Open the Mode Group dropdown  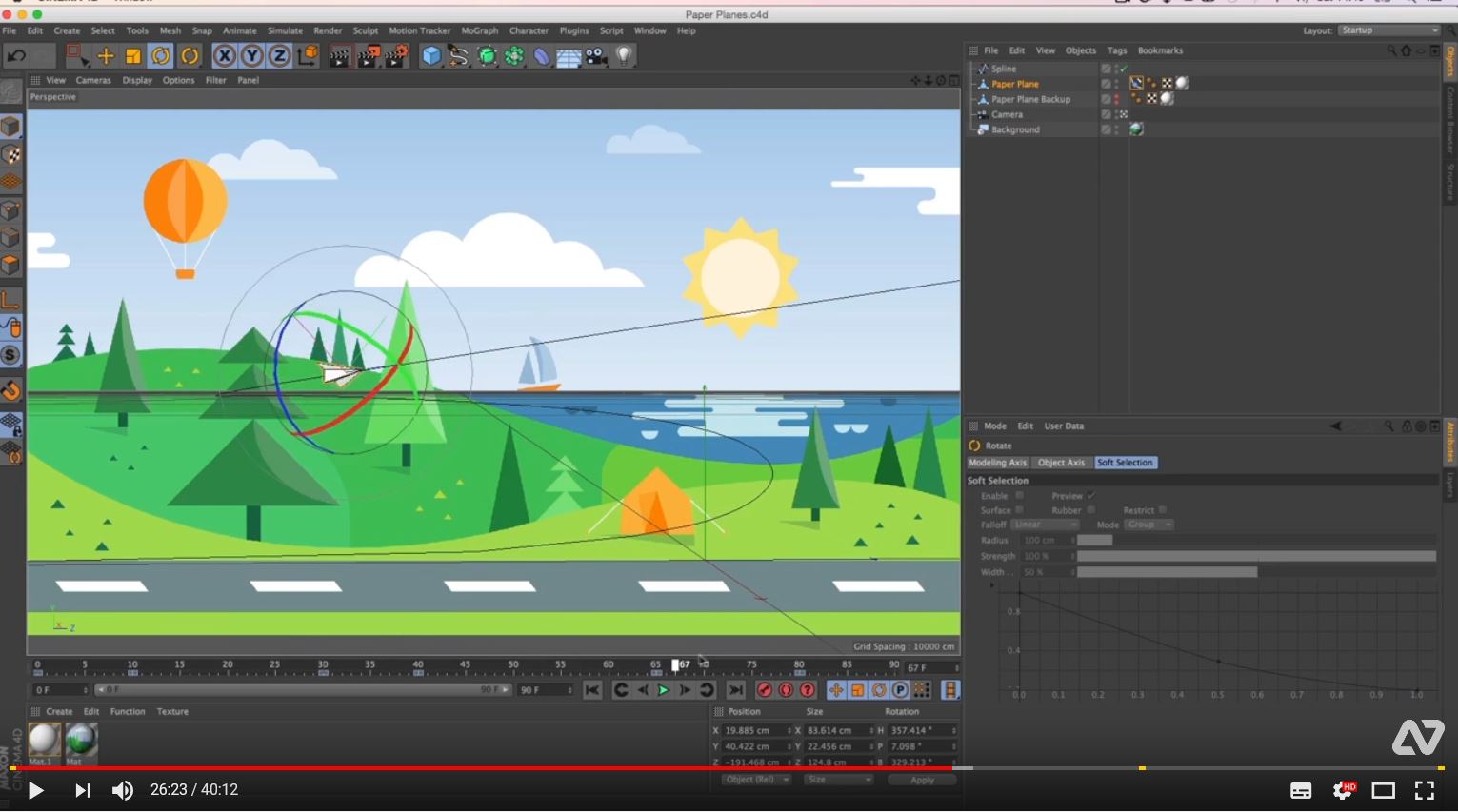point(1148,525)
